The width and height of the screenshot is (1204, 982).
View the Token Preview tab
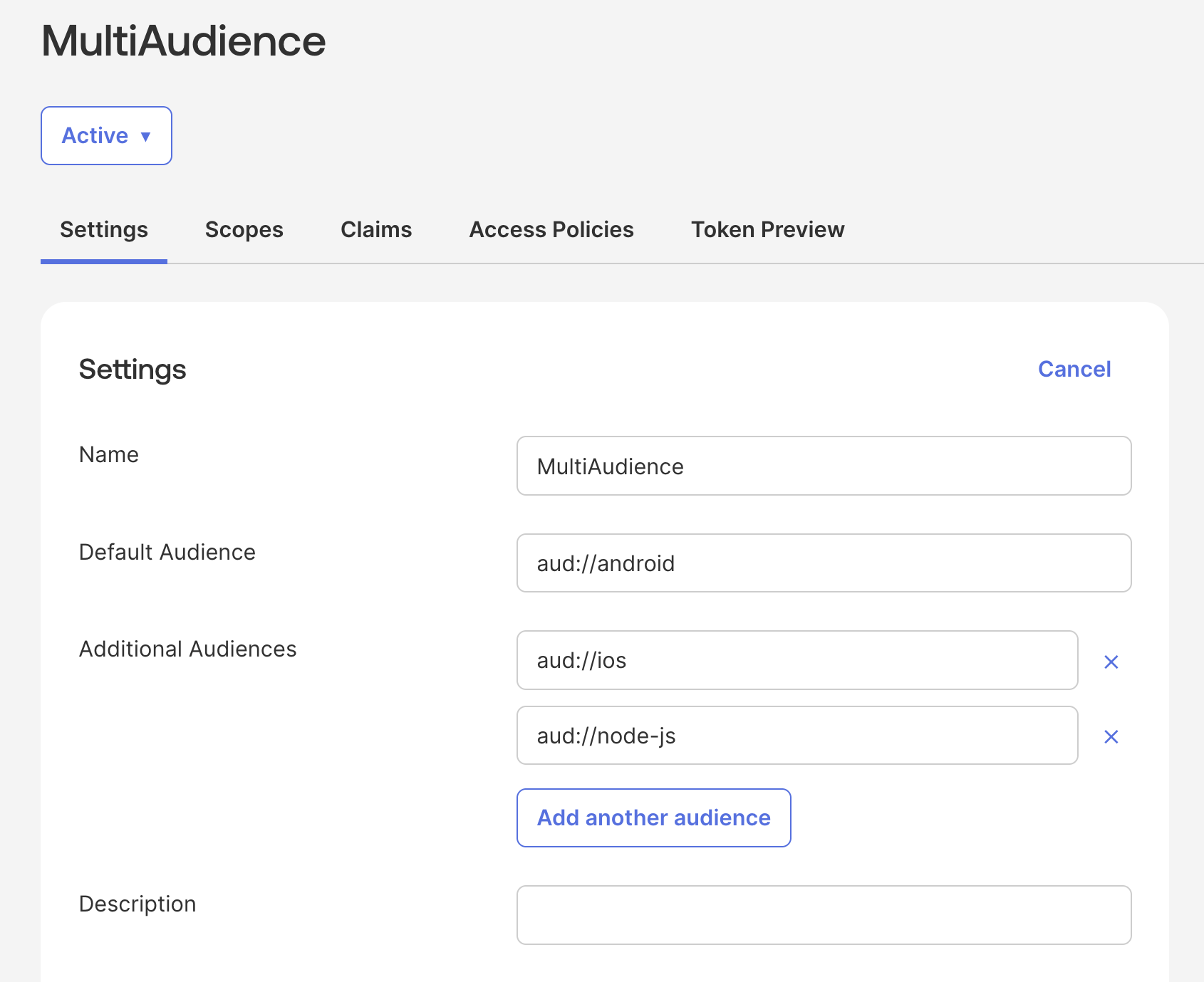tap(767, 229)
